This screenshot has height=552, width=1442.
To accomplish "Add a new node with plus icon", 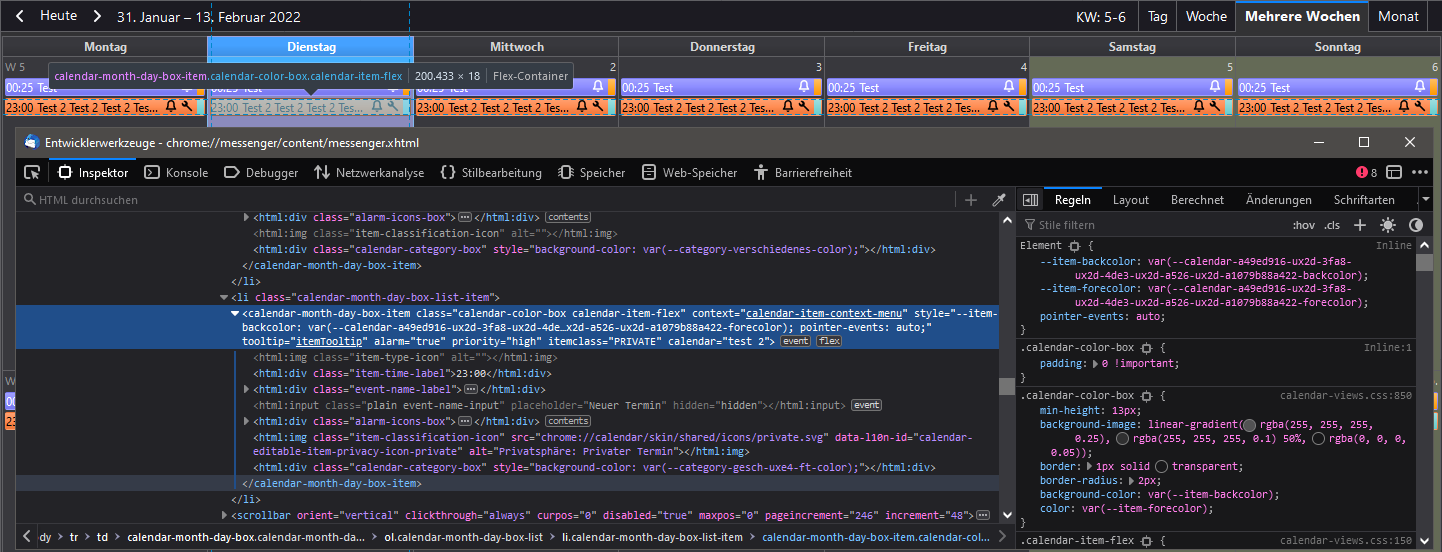I will (970, 200).
